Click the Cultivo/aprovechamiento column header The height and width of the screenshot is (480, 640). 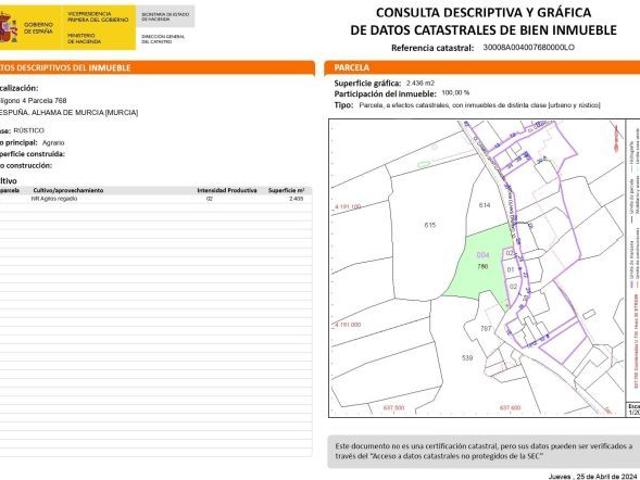[x=68, y=189]
